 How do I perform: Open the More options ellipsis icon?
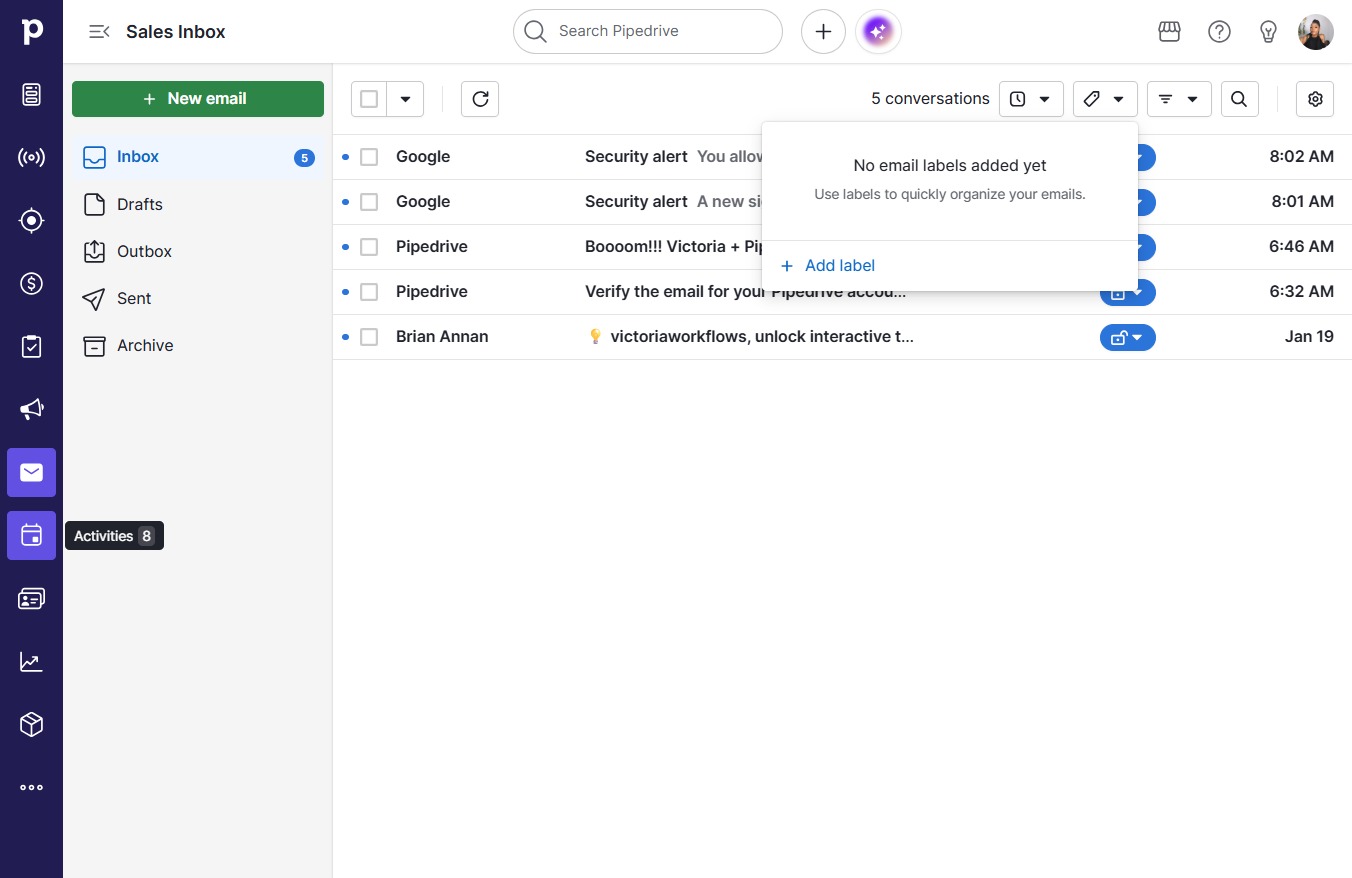[x=31, y=788]
